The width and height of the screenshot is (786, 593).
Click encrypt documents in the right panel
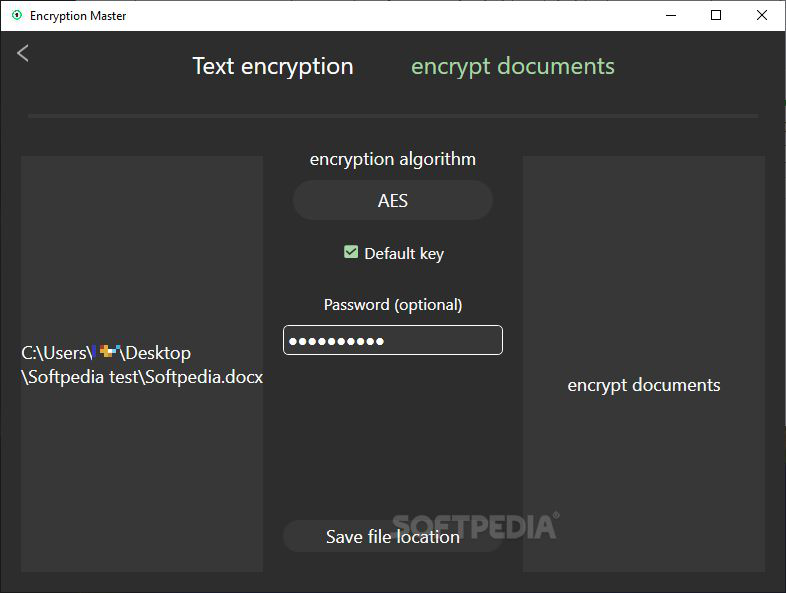pos(644,385)
